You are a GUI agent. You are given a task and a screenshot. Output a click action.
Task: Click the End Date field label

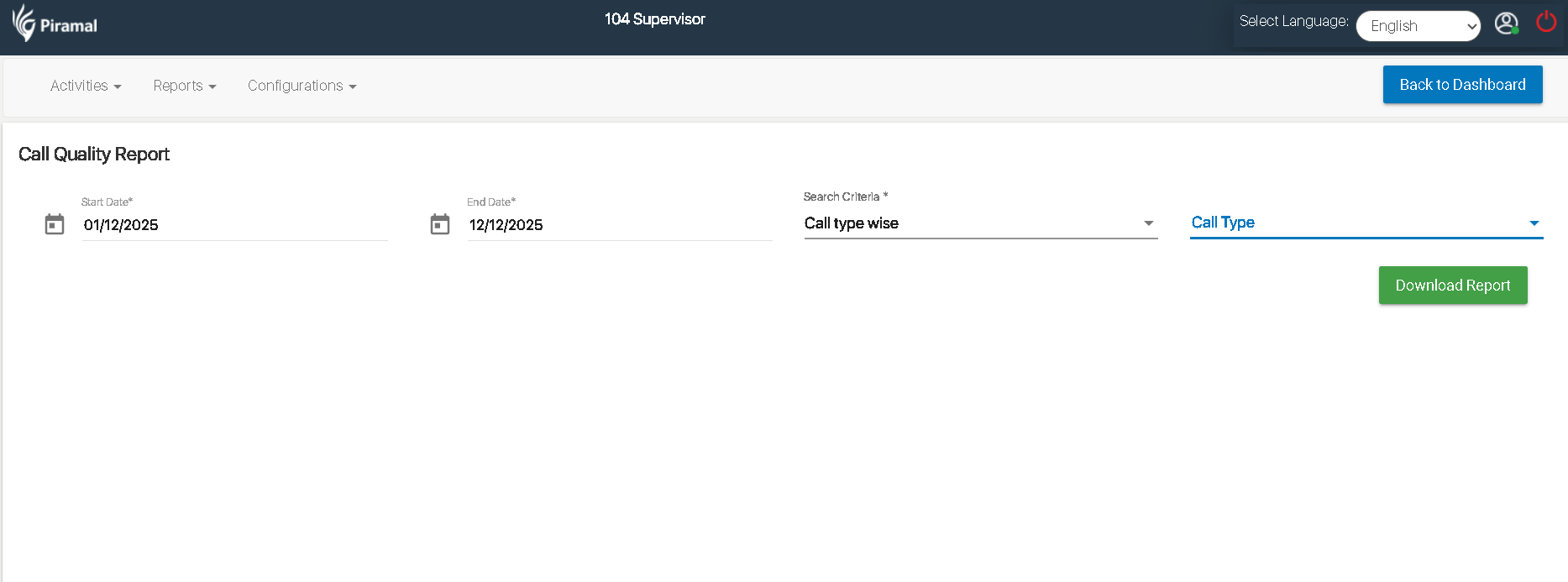pos(491,202)
